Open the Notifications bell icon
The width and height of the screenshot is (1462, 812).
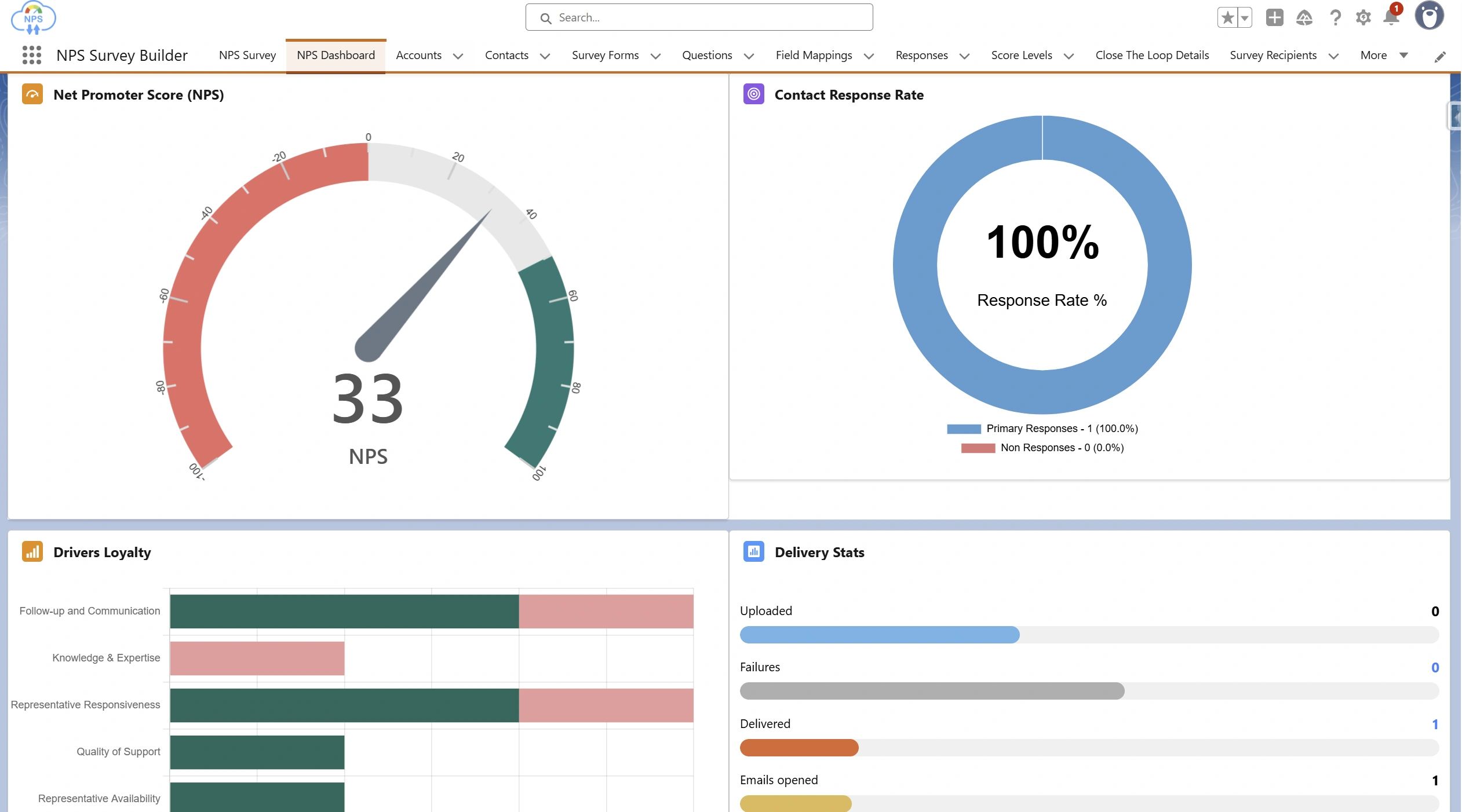1391,17
